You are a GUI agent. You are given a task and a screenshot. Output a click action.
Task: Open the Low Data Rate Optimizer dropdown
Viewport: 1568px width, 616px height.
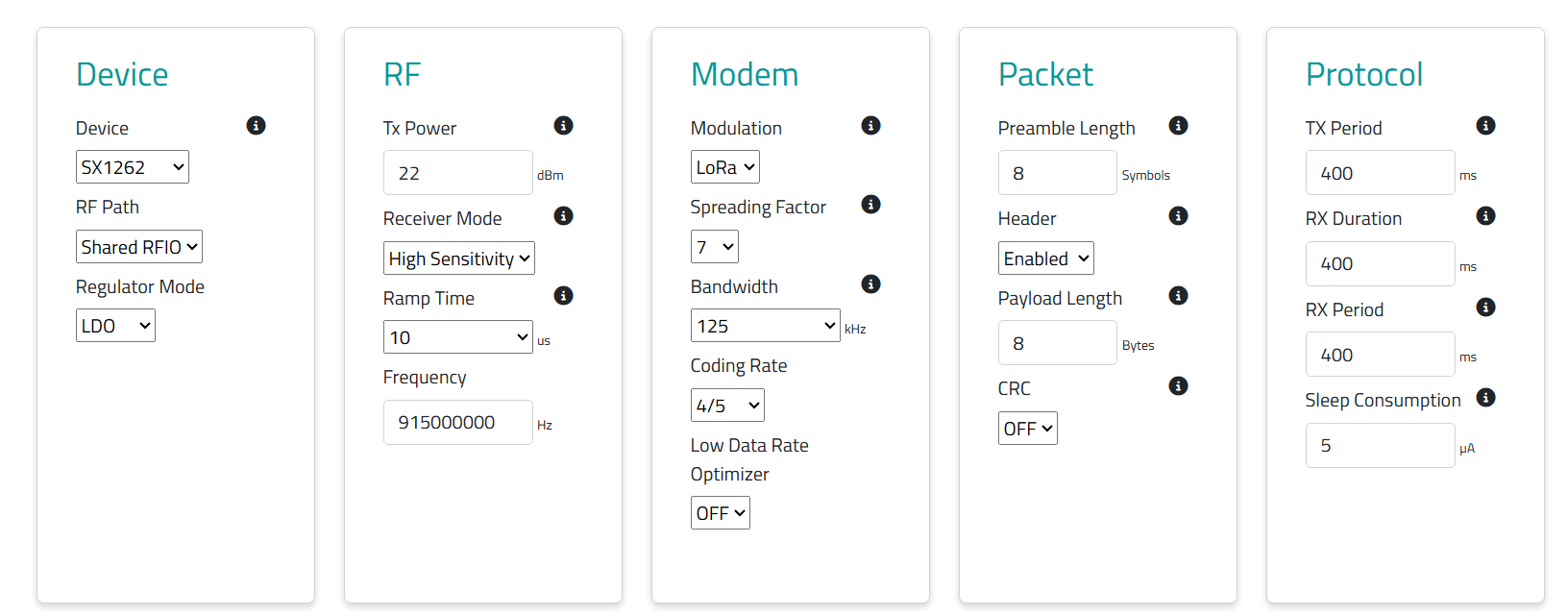(x=721, y=513)
